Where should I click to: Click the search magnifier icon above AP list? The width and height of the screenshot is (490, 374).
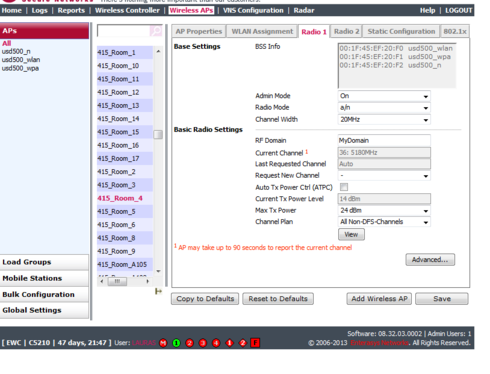tap(156, 31)
